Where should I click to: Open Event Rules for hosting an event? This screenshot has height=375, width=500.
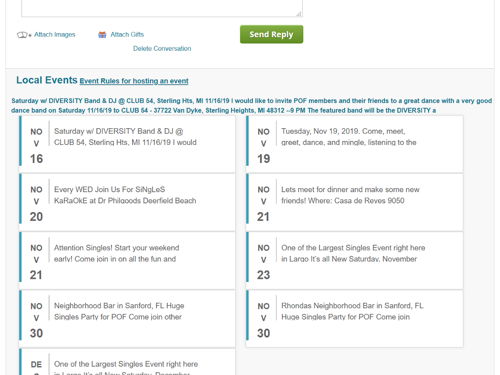click(134, 81)
